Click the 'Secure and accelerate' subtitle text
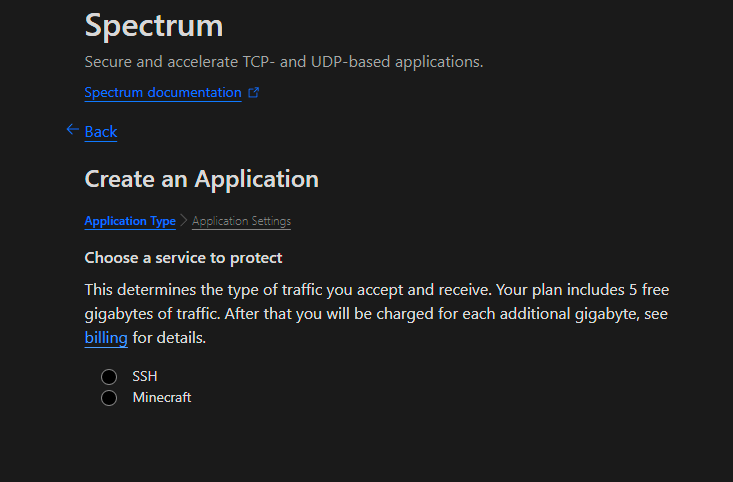The width and height of the screenshot is (733, 482). point(283,62)
